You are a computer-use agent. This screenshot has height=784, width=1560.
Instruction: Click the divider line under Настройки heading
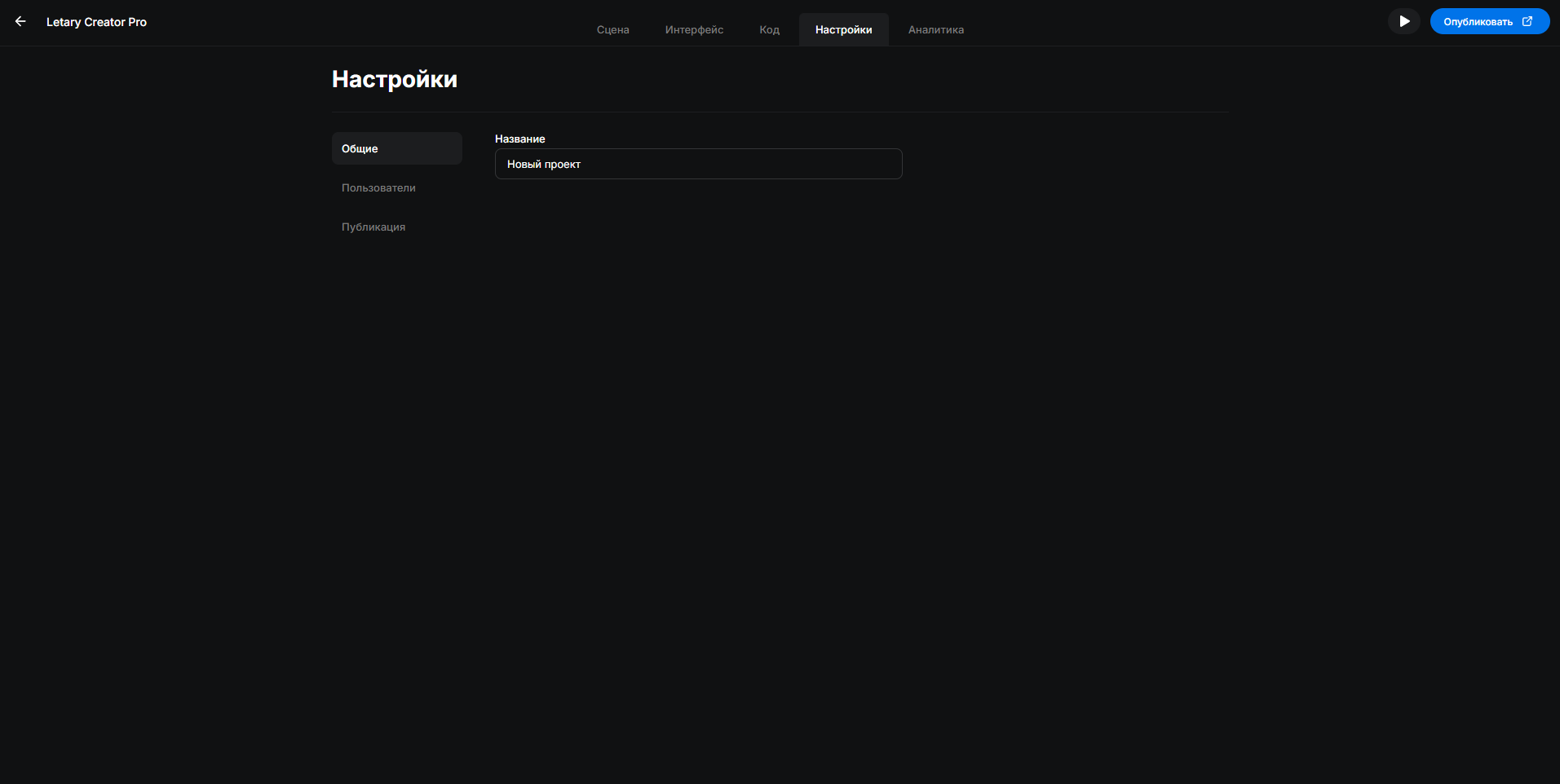point(780,112)
